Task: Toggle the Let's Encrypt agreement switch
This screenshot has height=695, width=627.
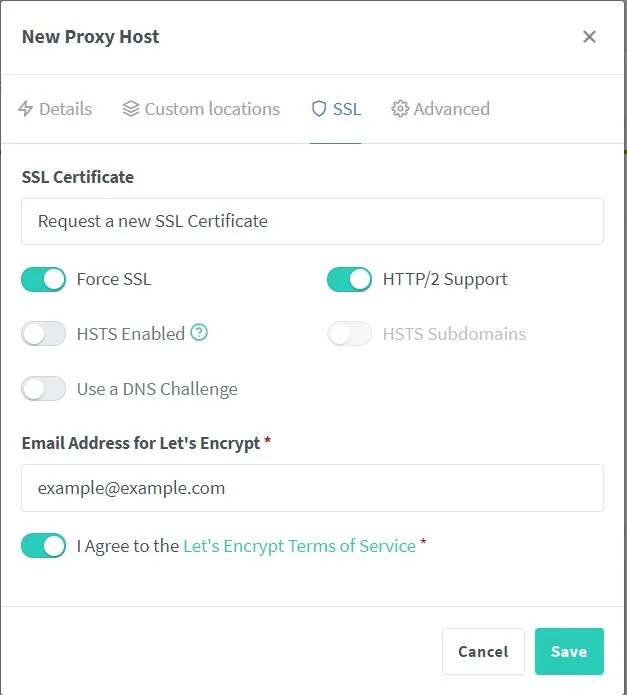Action: 43,546
